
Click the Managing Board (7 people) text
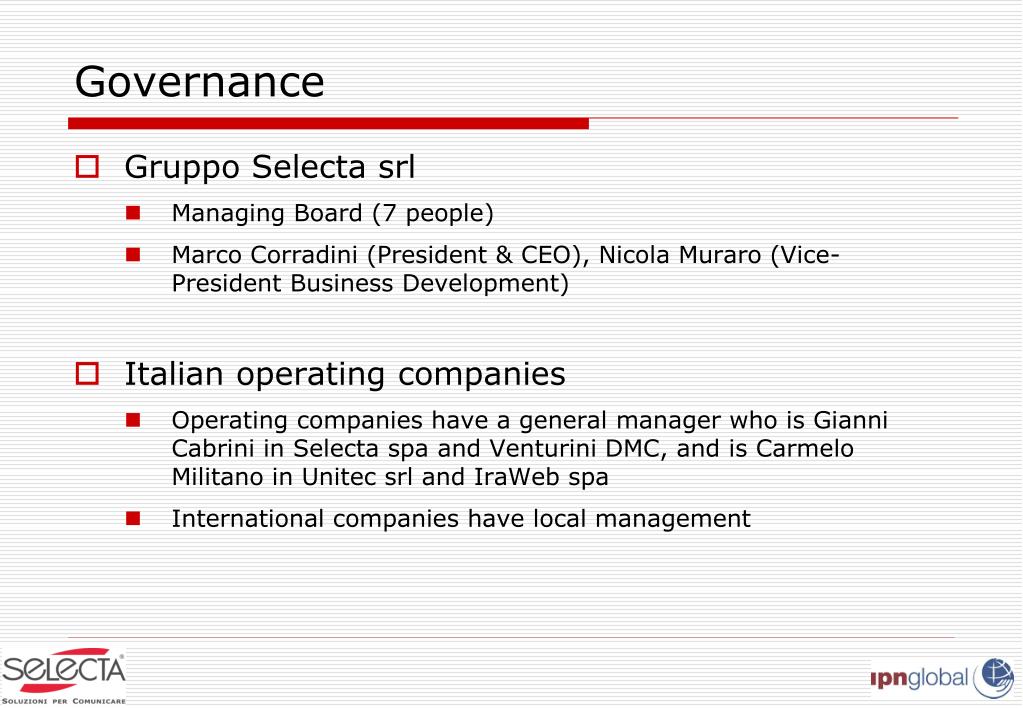tap(333, 213)
